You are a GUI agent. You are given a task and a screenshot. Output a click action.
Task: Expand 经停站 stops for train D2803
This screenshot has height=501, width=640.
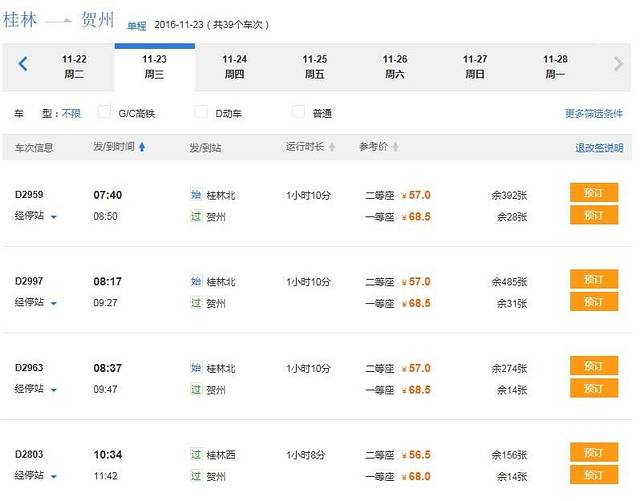tap(35, 476)
